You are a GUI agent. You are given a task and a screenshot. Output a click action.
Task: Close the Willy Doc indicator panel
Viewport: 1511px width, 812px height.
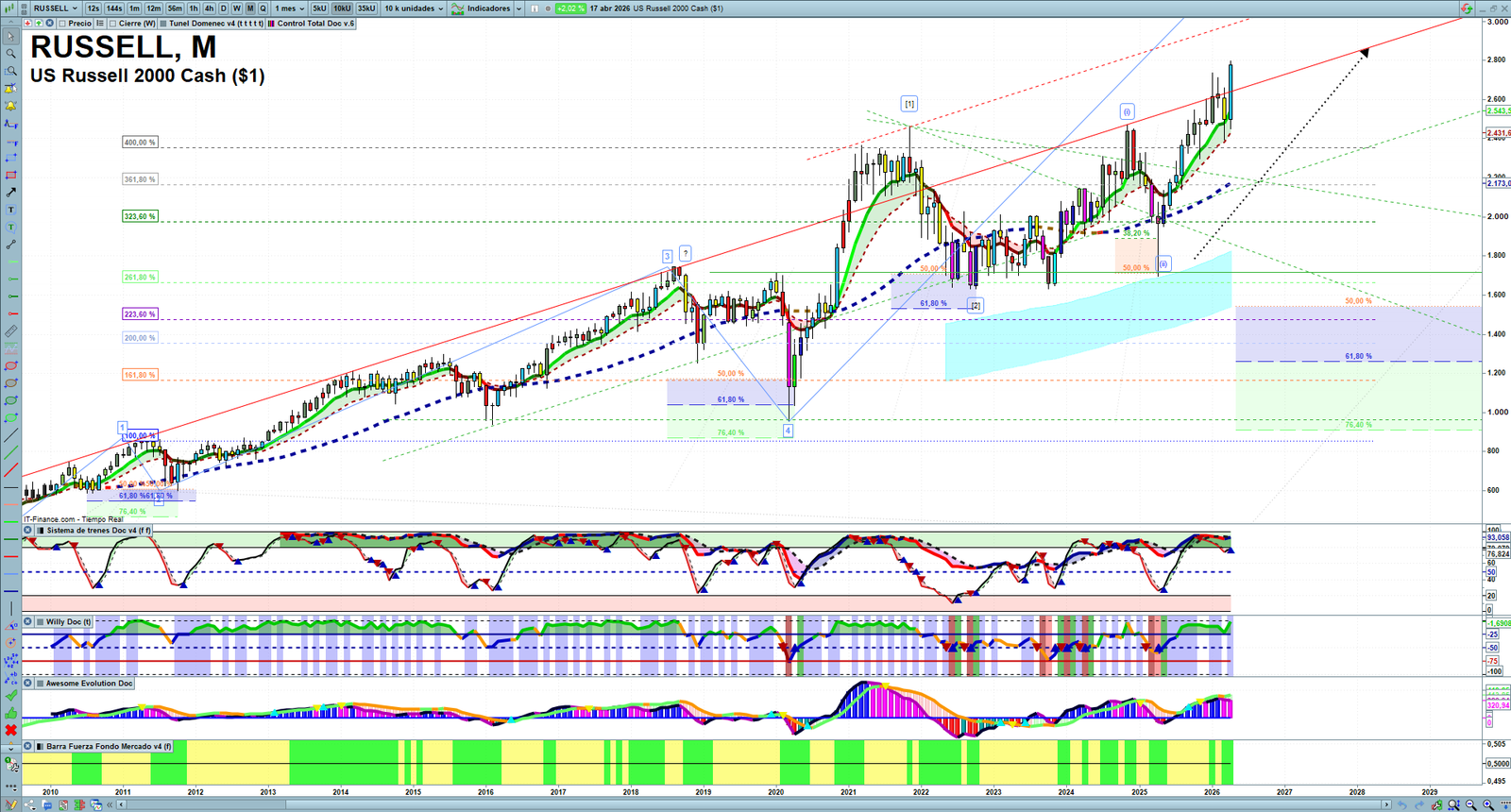pyautogui.click(x=27, y=622)
